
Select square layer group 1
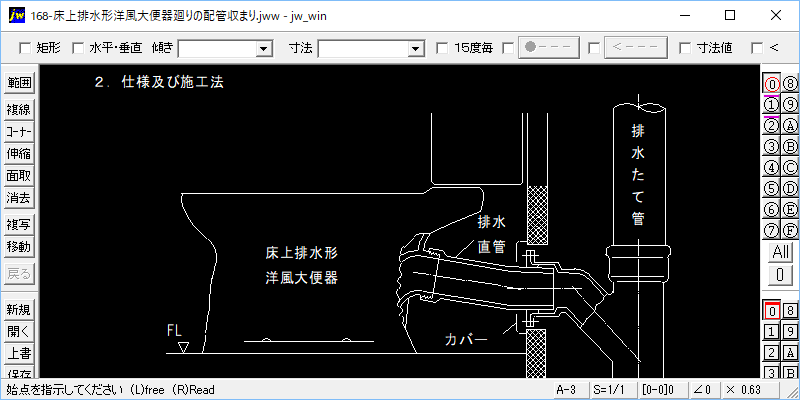[772, 332]
